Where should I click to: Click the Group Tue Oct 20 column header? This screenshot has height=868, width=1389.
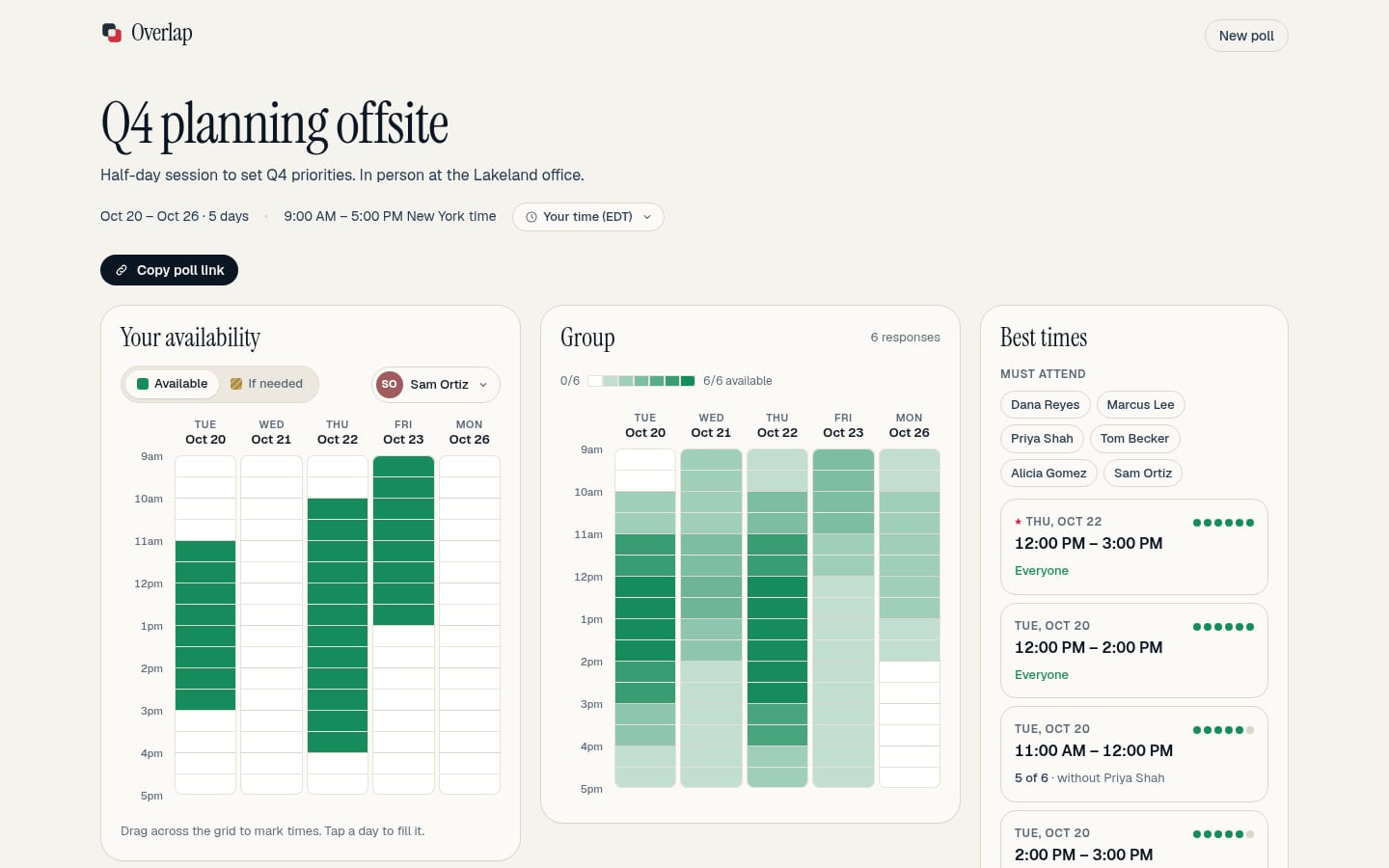click(645, 425)
